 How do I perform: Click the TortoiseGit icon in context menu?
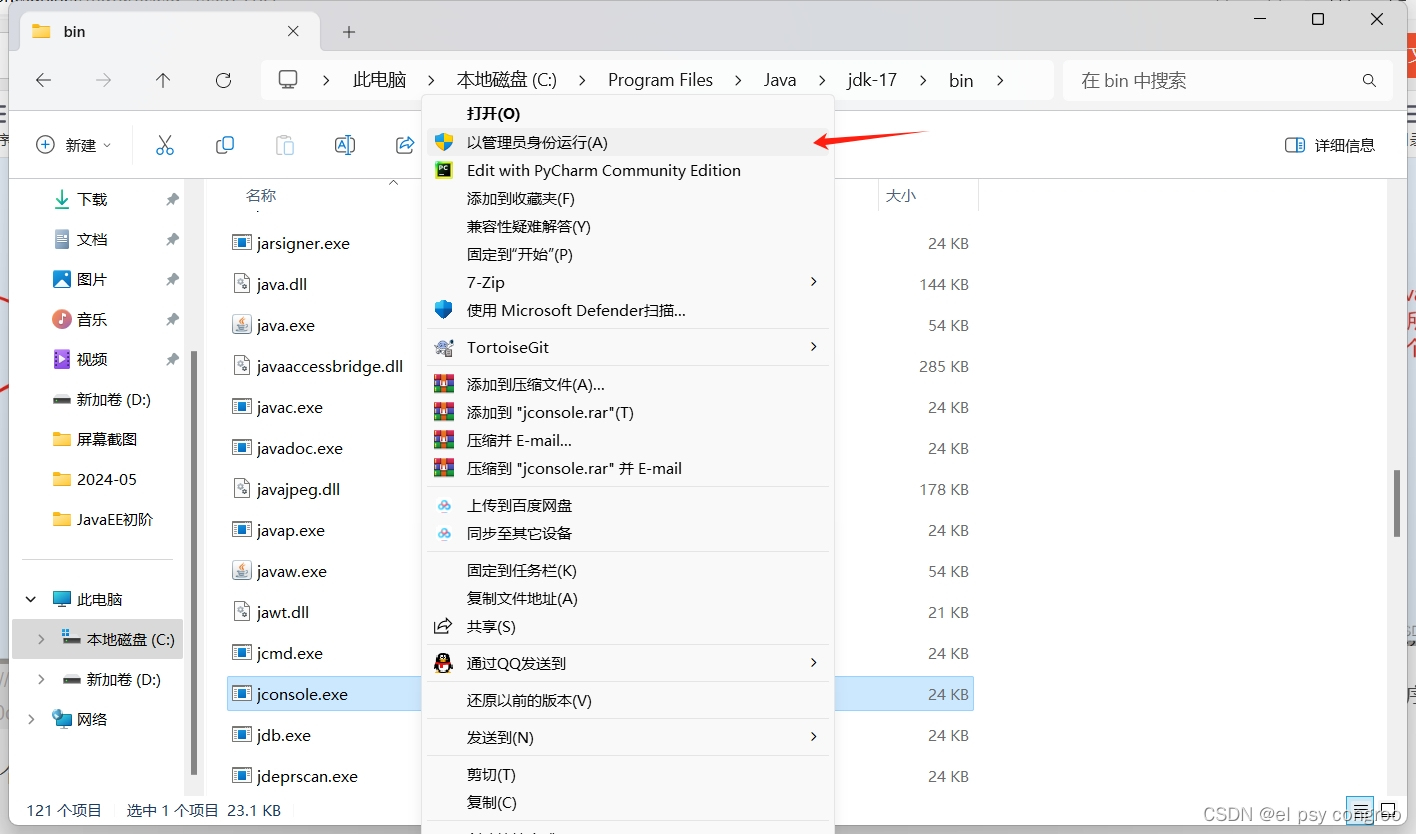point(444,347)
